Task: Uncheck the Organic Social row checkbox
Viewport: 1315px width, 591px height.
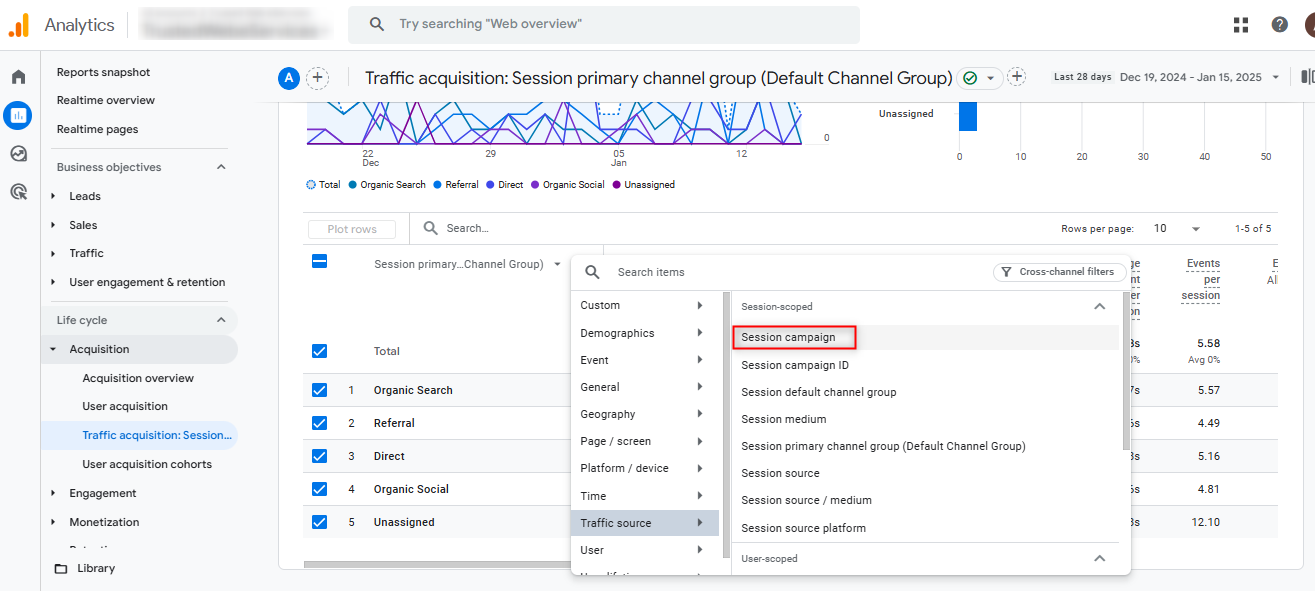Action: (319, 489)
